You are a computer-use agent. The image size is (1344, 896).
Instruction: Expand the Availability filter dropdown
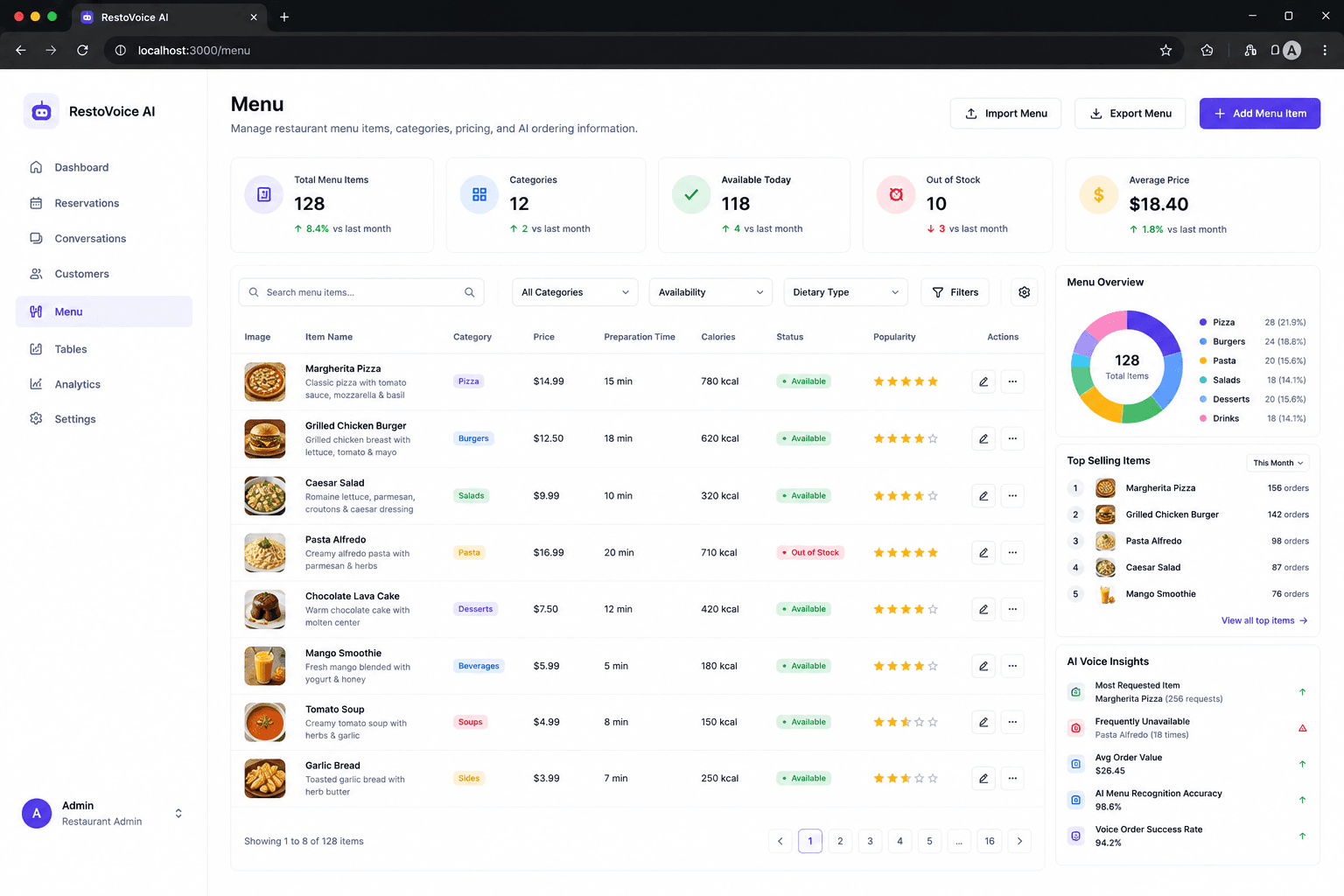(x=710, y=292)
